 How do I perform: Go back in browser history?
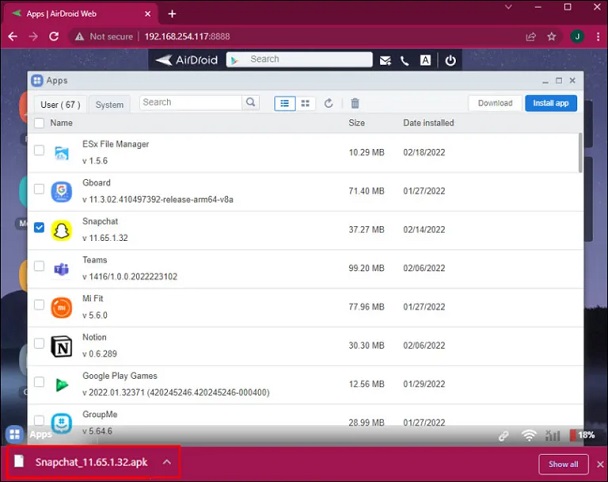13,36
